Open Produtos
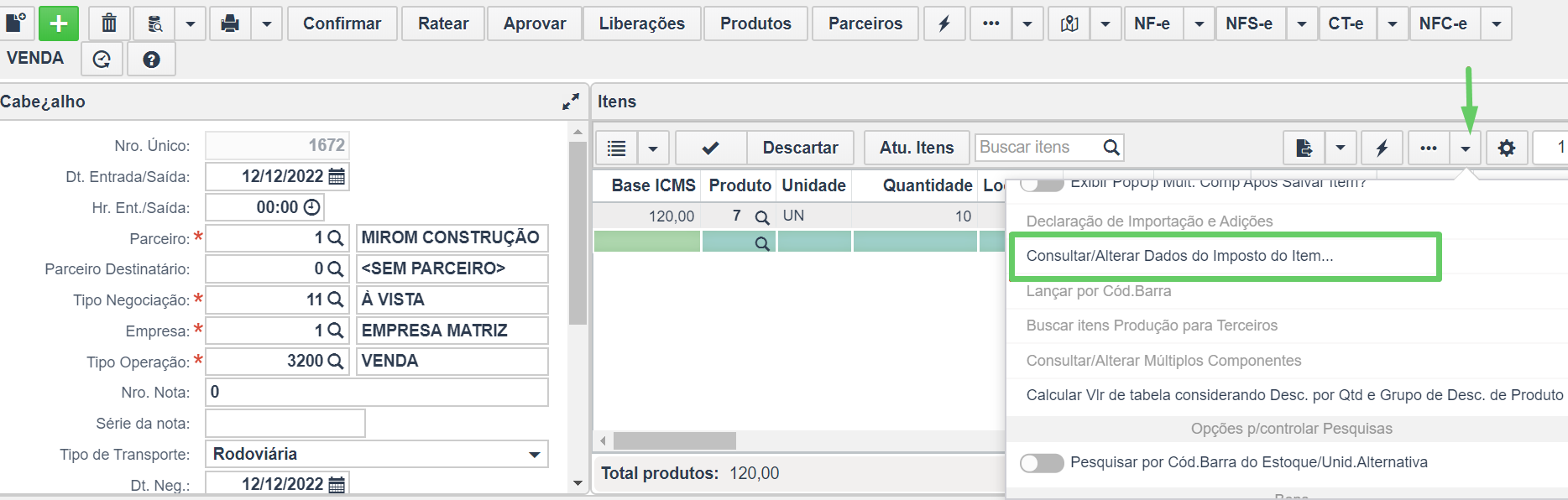The image size is (1568, 500). pos(755,23)
